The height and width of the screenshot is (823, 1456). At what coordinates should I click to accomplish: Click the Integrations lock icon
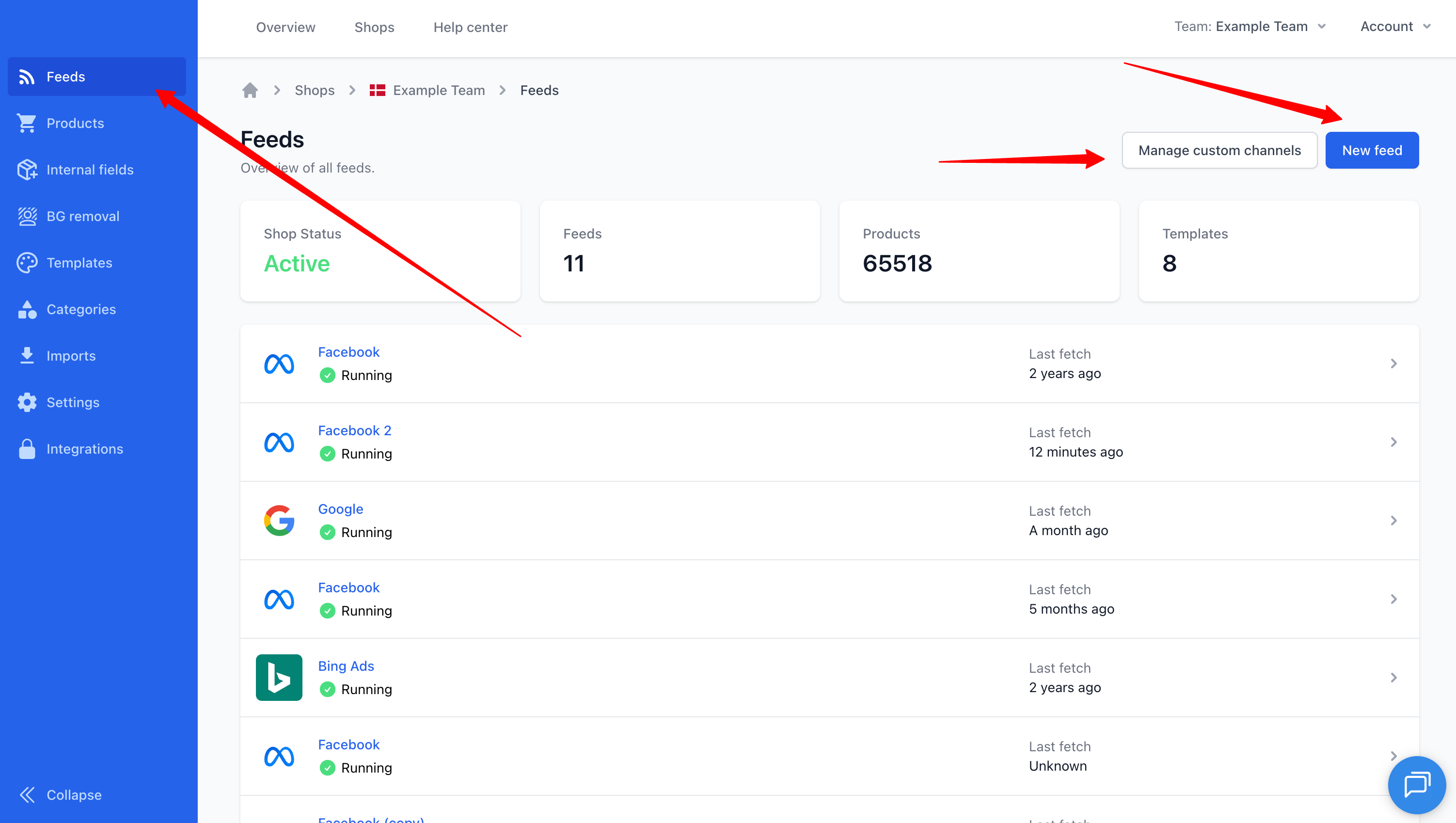tap(27, 449)
